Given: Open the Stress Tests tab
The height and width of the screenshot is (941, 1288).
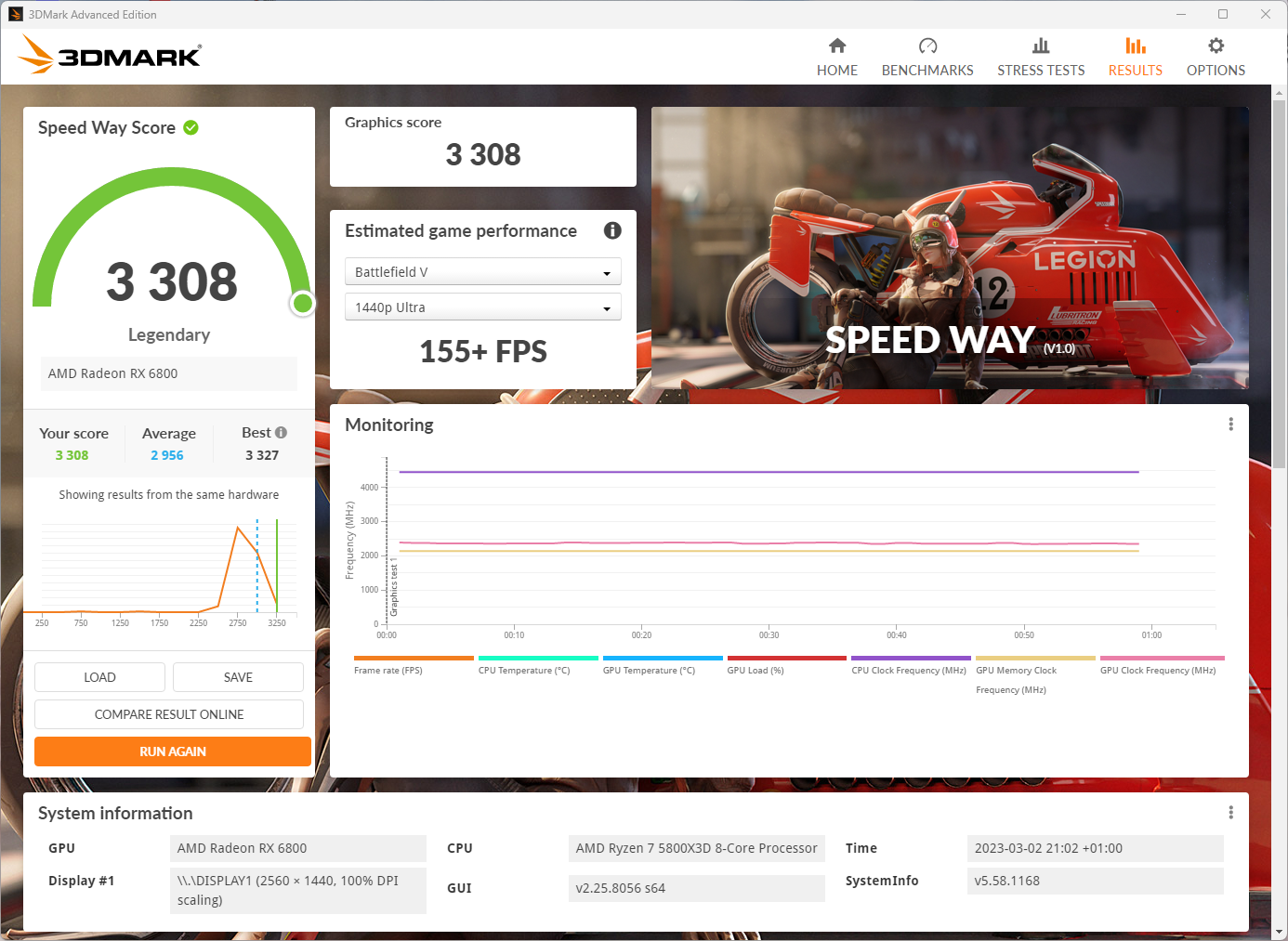Looking at the screenshot, I should (x=1041, y=58).
